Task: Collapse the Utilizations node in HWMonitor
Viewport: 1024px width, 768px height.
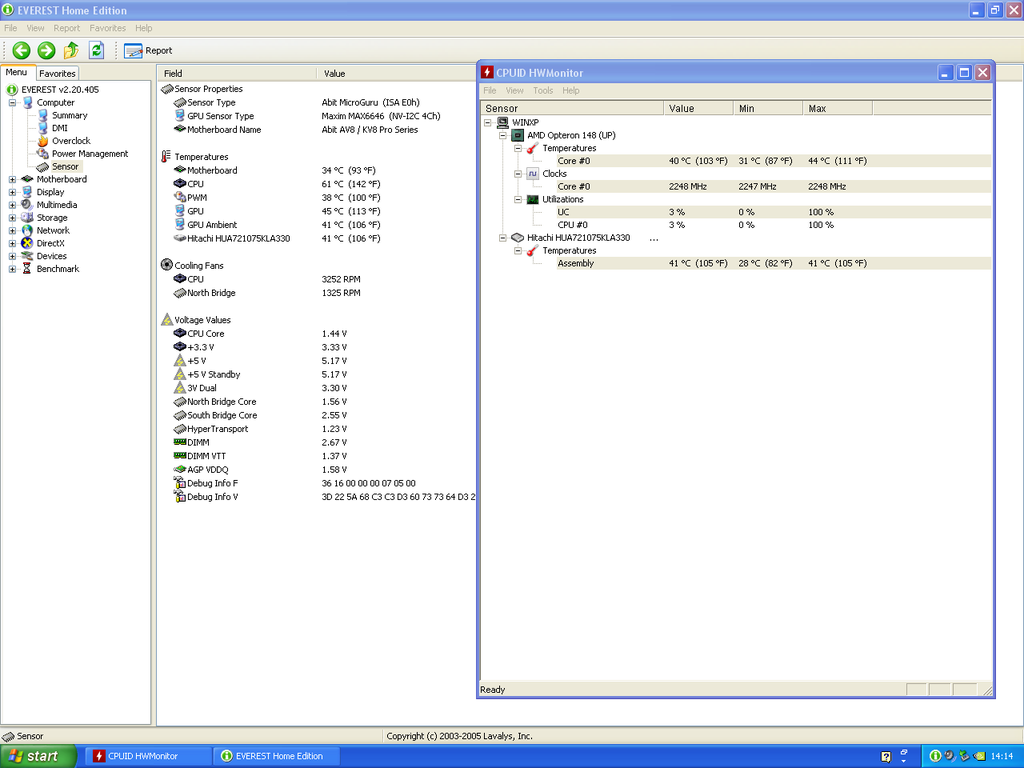Action: [x=518, y=200]
